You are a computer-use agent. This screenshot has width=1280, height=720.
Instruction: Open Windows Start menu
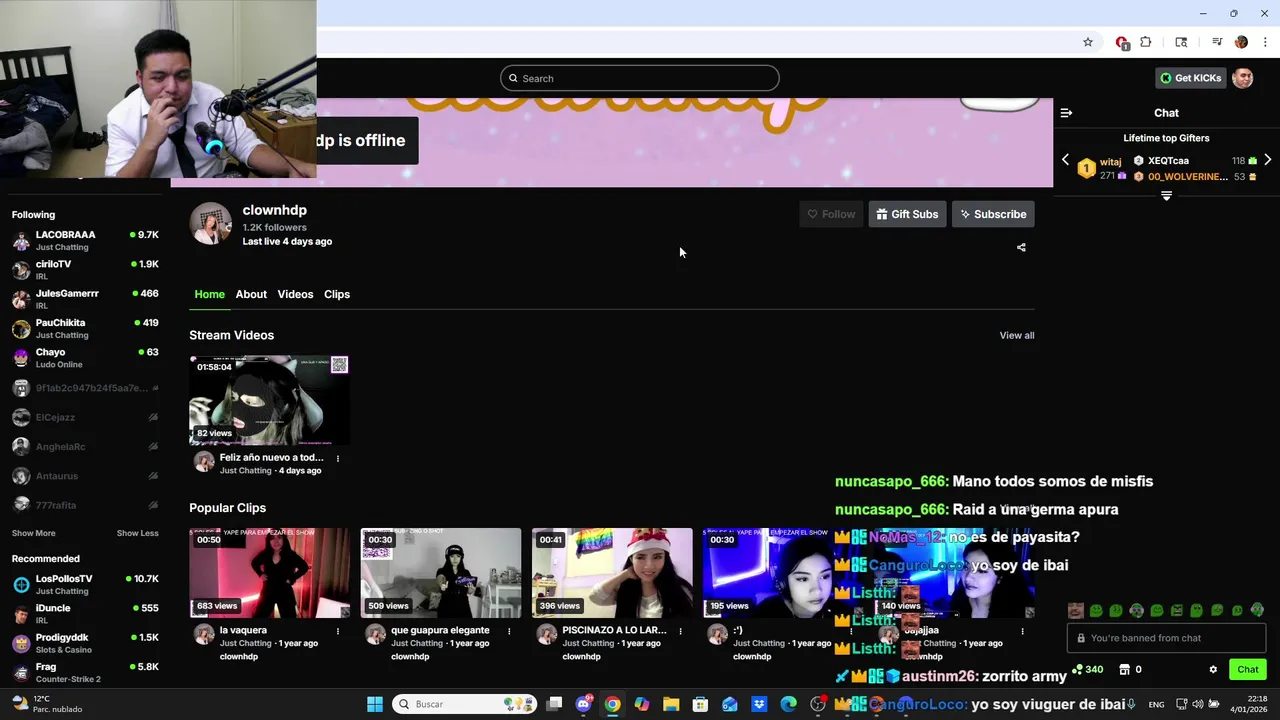pos(375,704)
